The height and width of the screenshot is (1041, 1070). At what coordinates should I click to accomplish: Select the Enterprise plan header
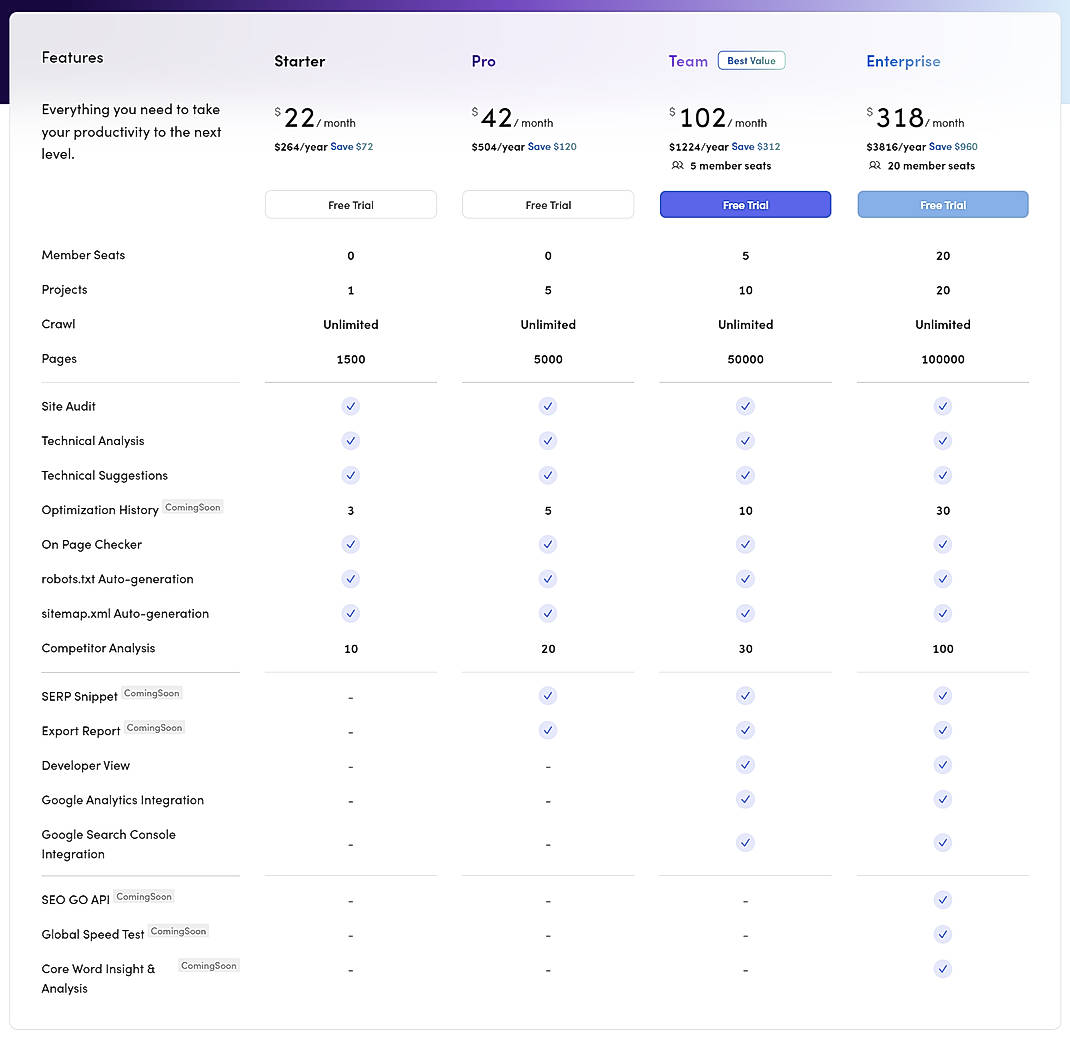pyautogui.click(x=902, y=61)
